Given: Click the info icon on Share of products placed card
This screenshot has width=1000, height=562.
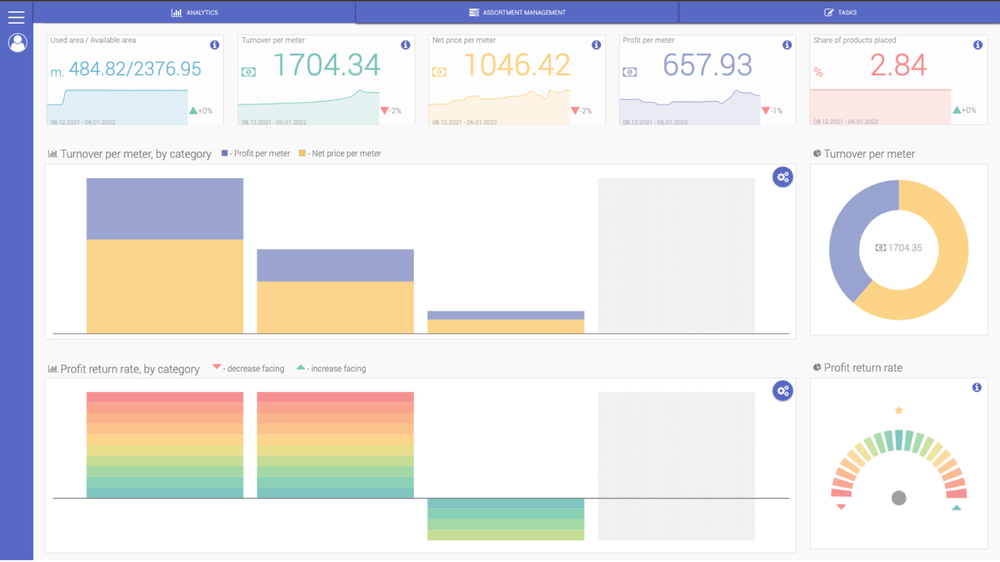Looking at the screenshot, I should 977,45.
